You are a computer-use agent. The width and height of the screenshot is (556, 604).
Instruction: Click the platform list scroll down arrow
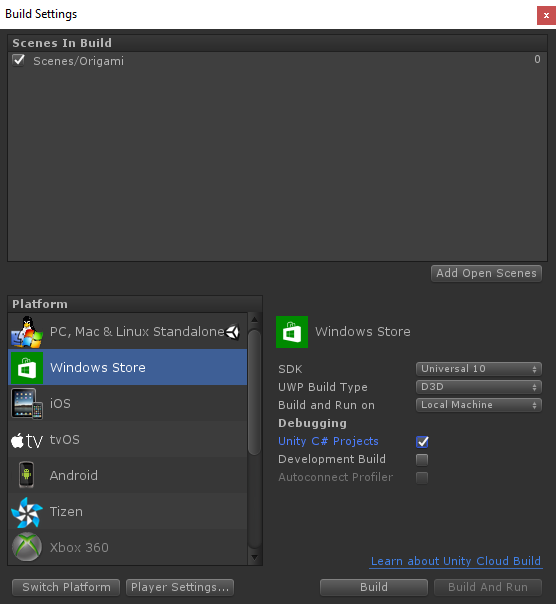pos(254,557)
